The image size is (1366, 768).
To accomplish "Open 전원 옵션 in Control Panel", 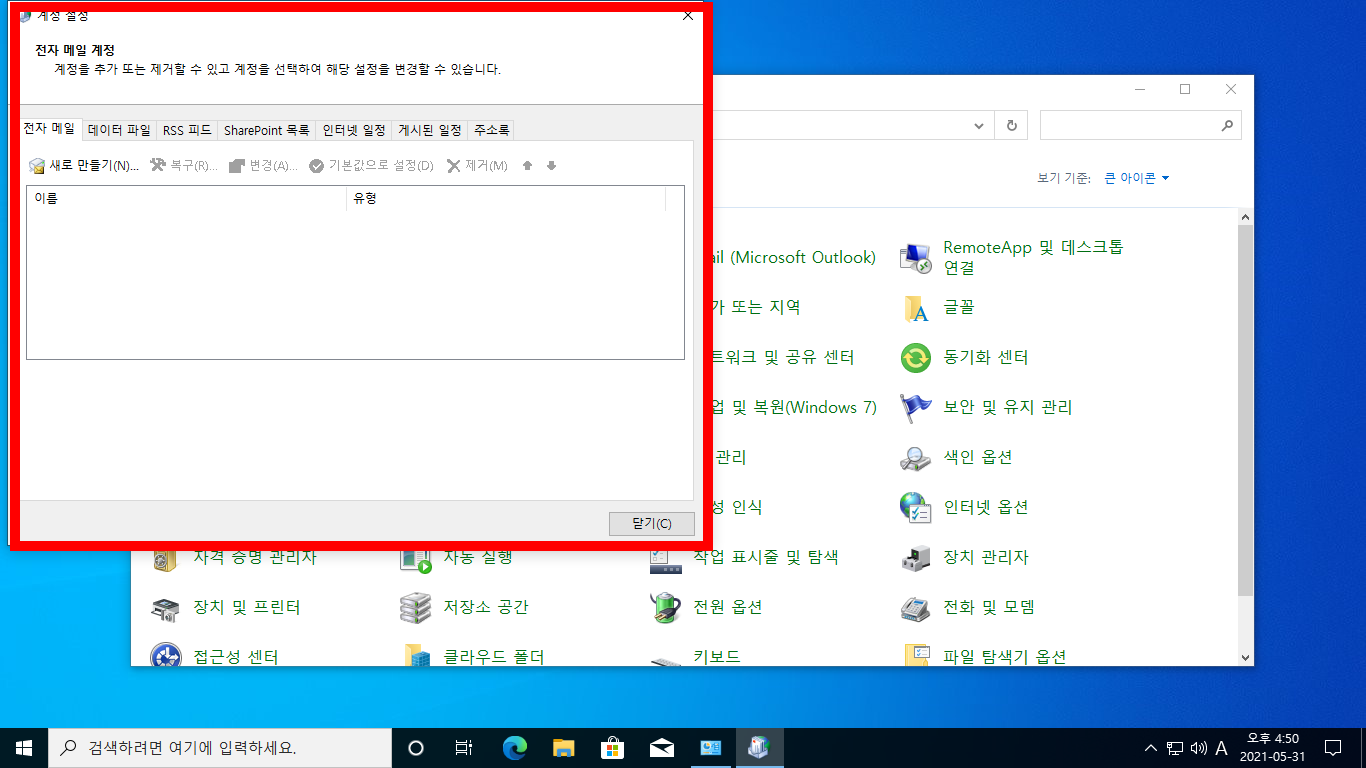I will [706, 608].
